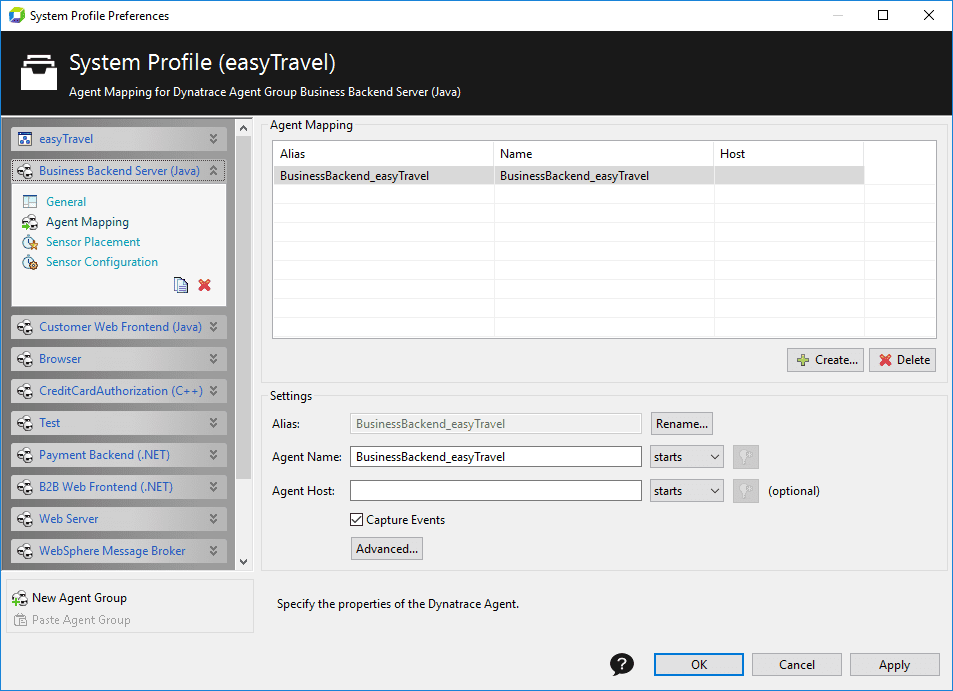Click the System Profile drawer icon in header

point(39,72)
